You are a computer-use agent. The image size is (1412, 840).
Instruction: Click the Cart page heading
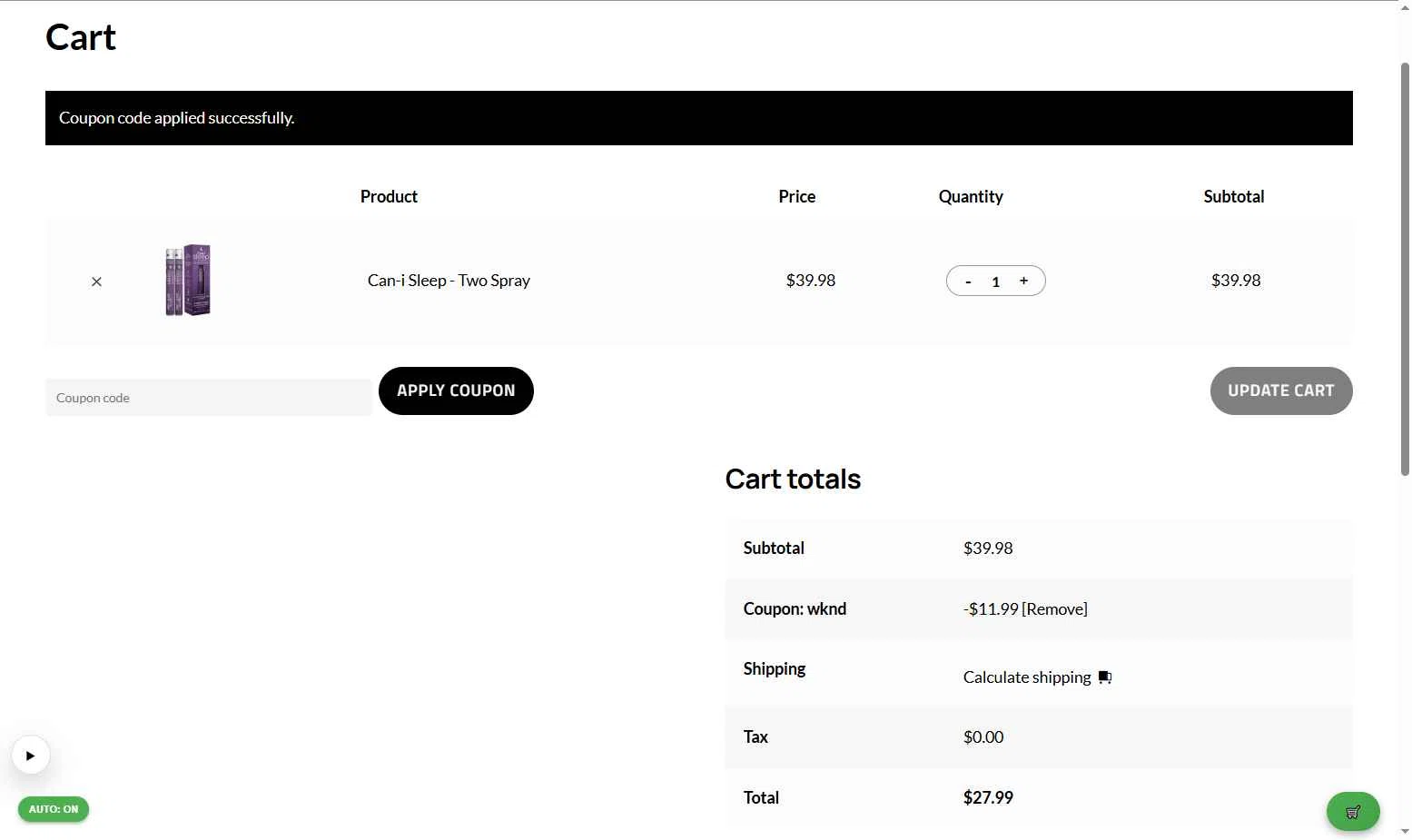81,37
